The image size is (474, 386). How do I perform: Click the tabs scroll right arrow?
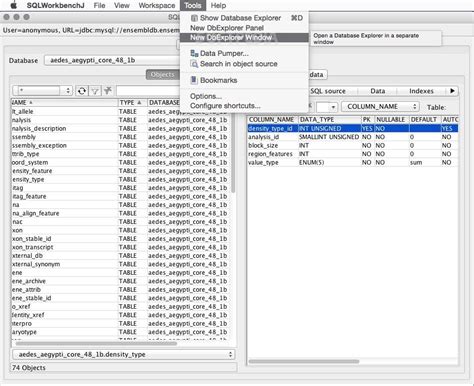click(452, 91)
